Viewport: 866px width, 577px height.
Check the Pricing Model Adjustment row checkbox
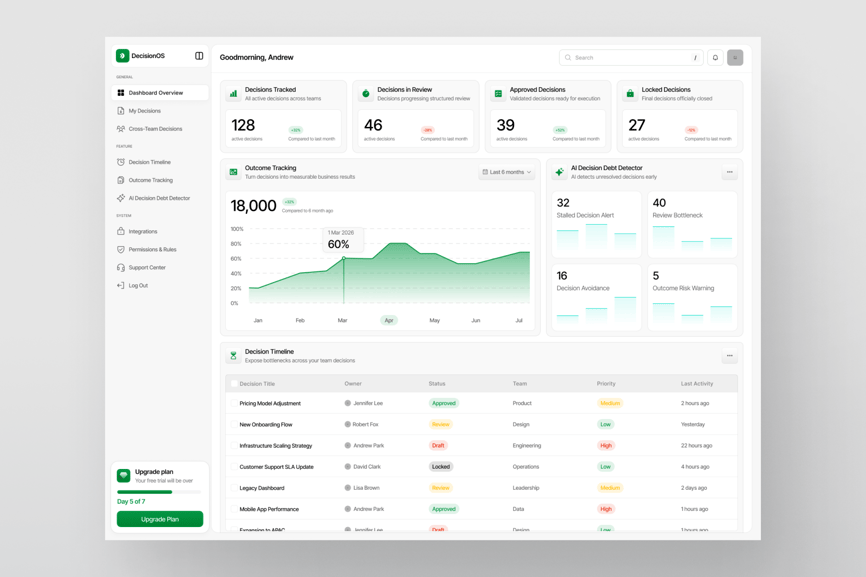point(234,404)
